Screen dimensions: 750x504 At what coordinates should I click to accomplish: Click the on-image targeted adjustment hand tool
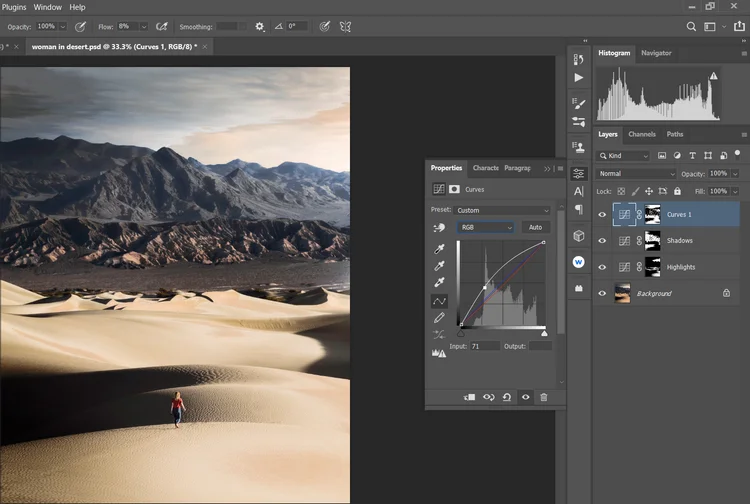(439, 228)
